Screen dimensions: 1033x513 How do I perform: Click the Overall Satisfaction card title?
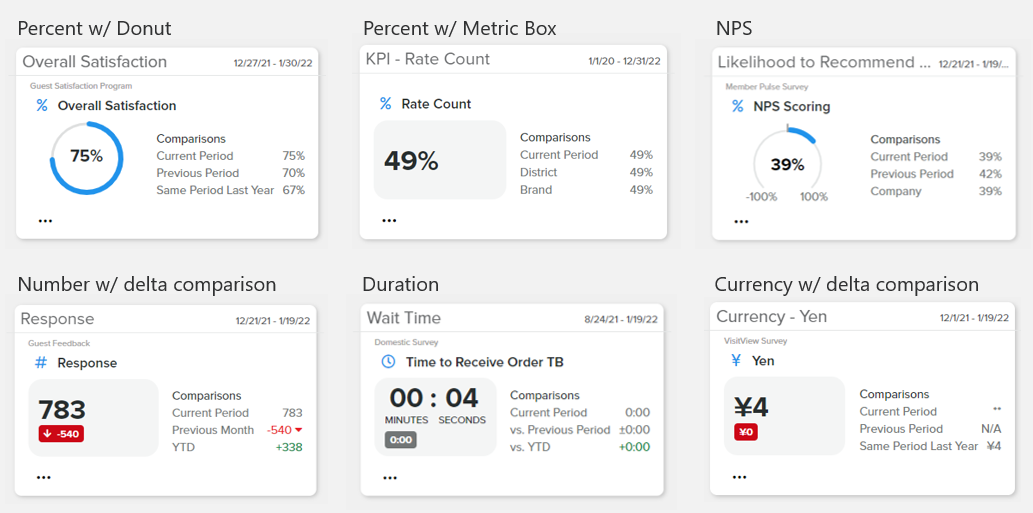[x=95, y=62]
